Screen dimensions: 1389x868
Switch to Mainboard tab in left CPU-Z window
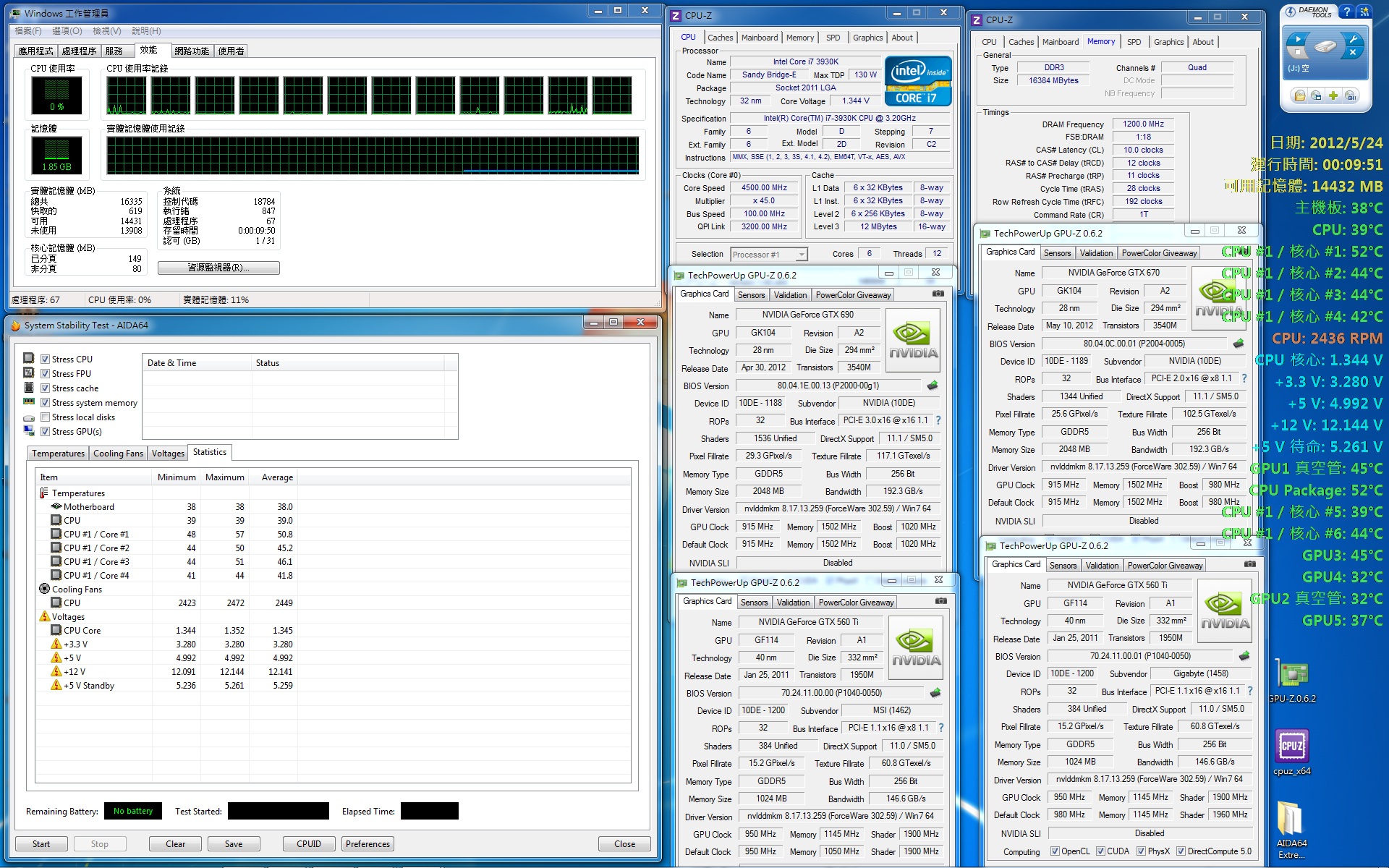(760, 38)
